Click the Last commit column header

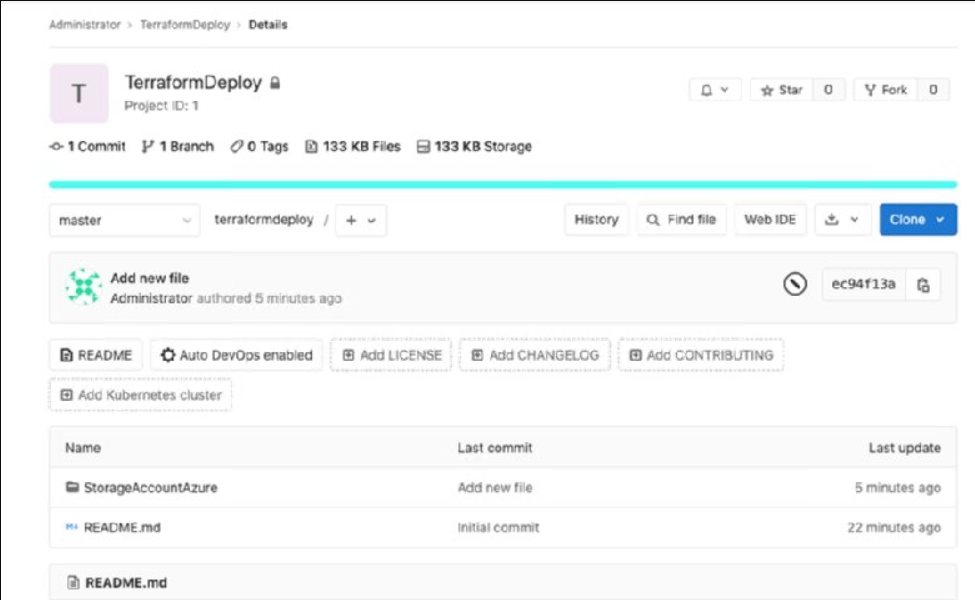[x=495, y=448]
